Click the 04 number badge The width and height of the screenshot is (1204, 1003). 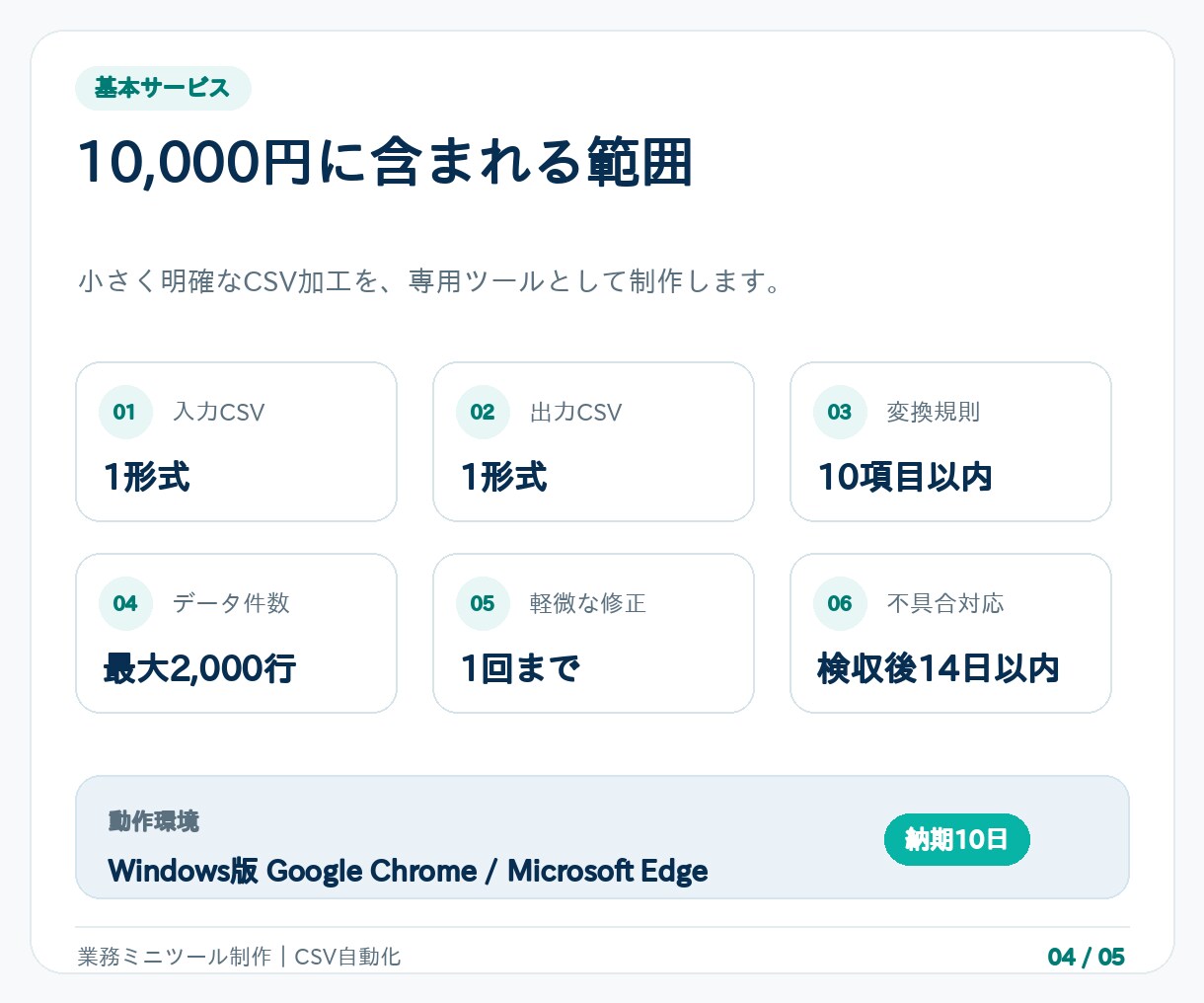(x=125, y=603)
